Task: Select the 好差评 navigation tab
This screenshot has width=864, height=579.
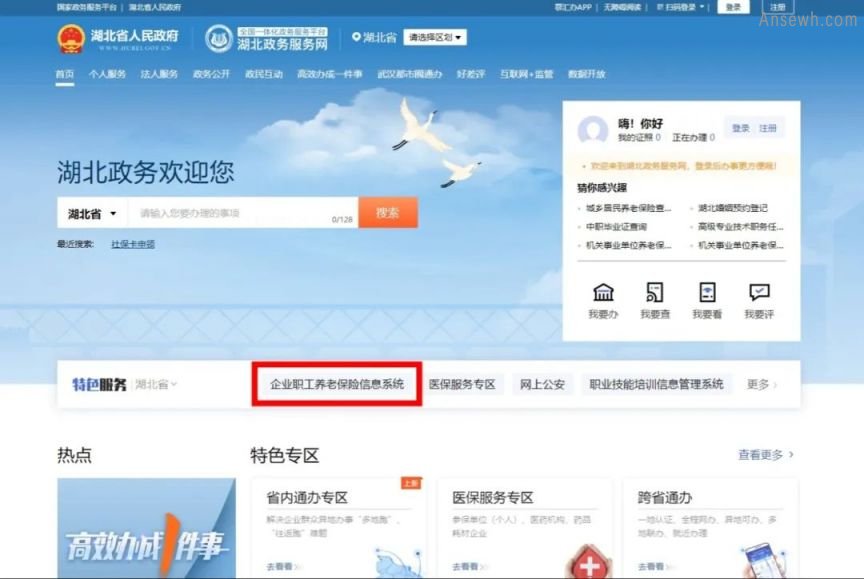Action: (x=471, y=74)
